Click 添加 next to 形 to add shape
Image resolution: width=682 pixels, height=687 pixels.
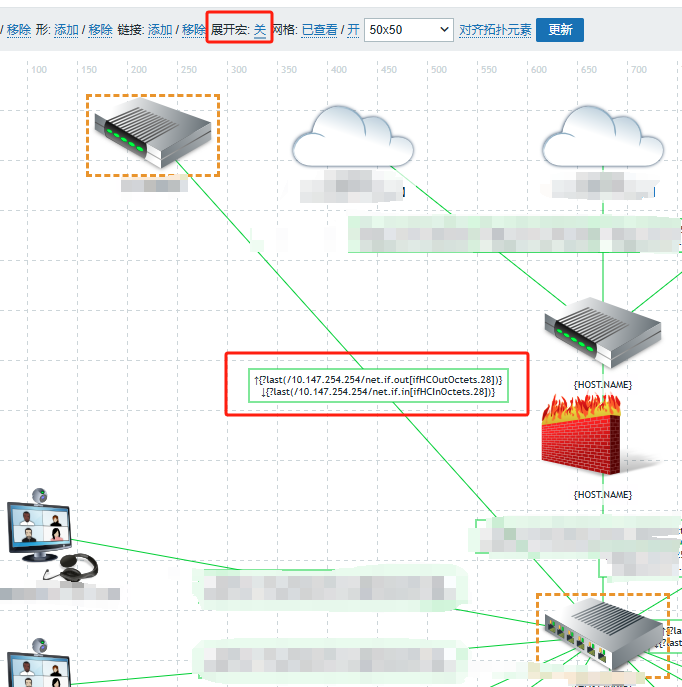click(x=66, y=30)
